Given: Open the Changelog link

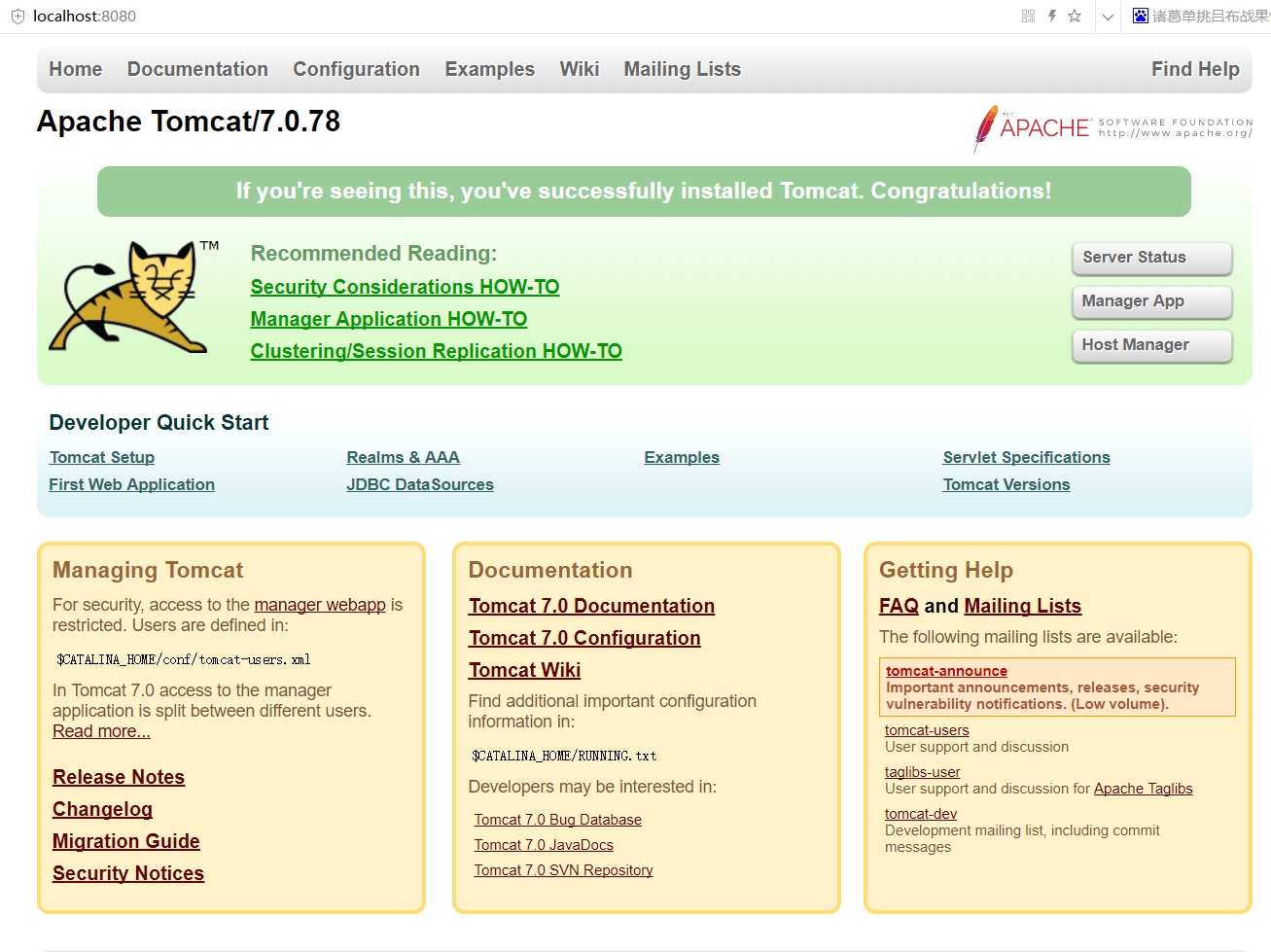Looking at the screenshot, I should coord(102,809).
